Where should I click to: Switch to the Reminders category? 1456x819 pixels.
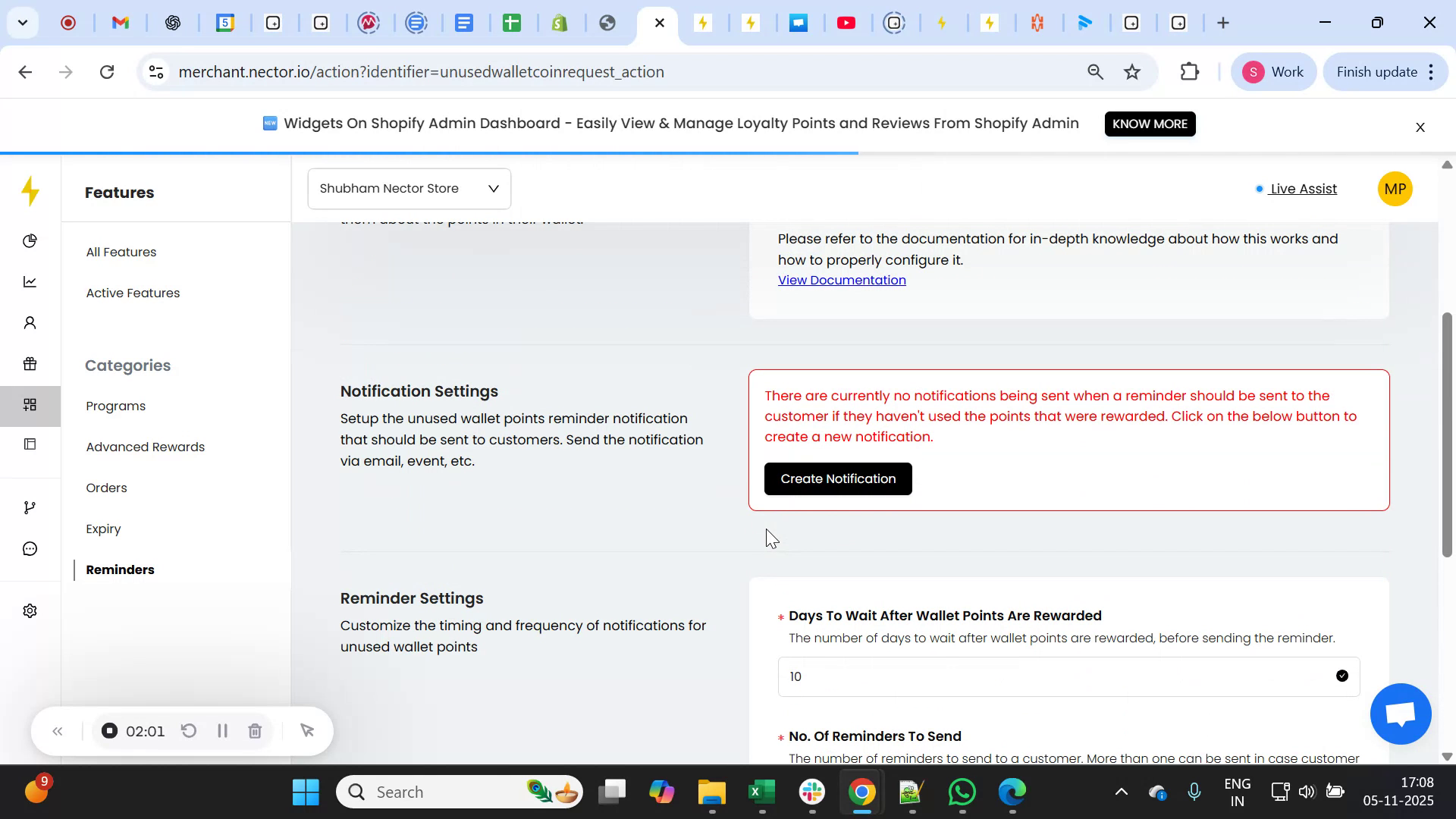click(119, 570)
